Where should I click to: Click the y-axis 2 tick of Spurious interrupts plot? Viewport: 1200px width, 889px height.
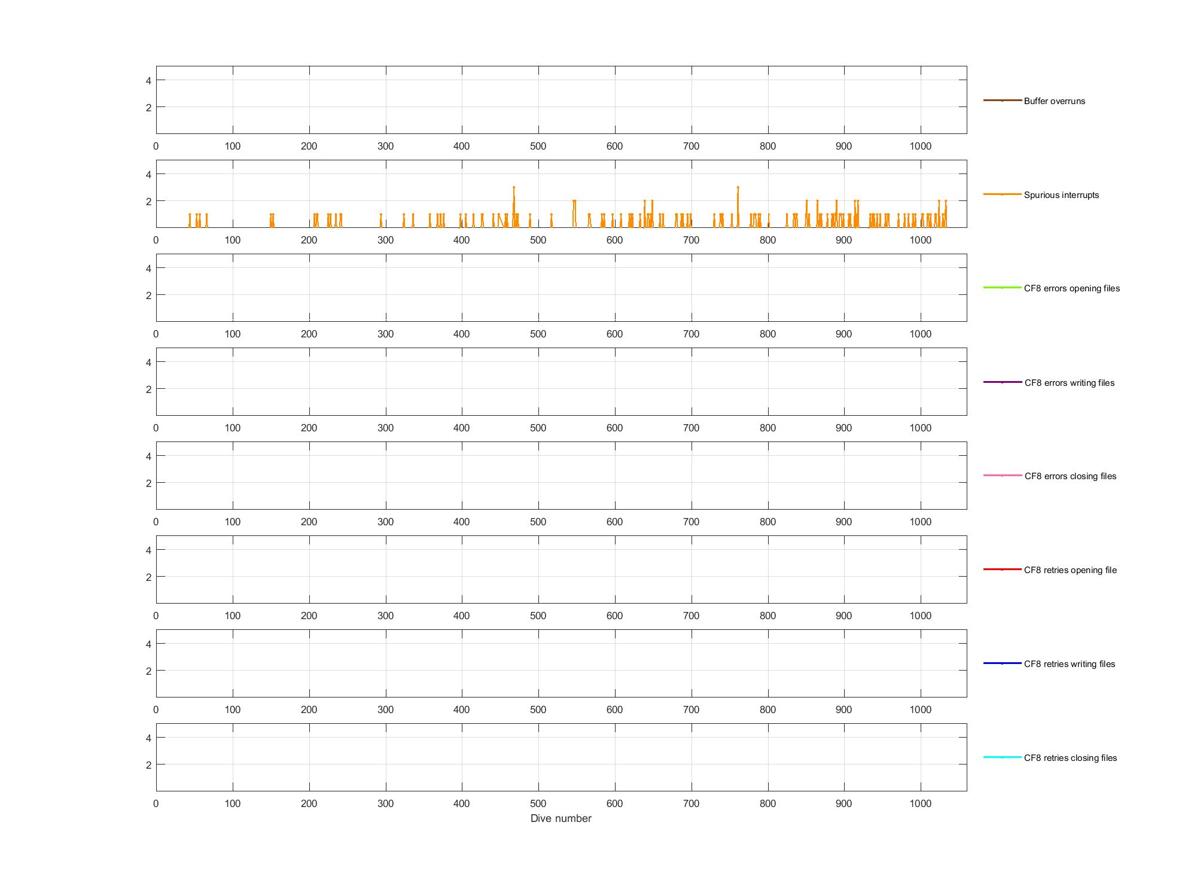148,201
